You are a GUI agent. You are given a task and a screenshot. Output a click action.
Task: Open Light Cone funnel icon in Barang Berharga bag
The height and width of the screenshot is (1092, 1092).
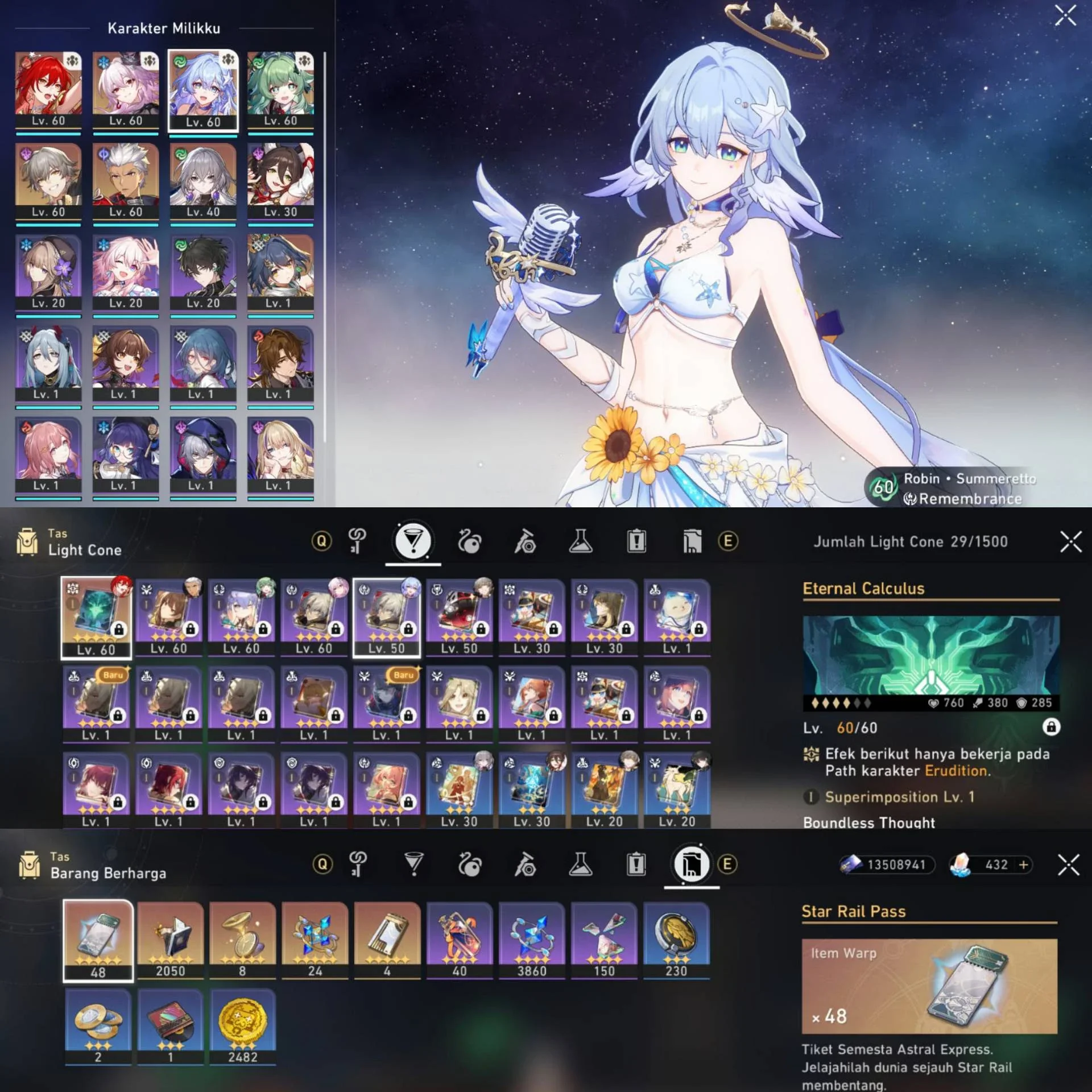tap(413, 864)
